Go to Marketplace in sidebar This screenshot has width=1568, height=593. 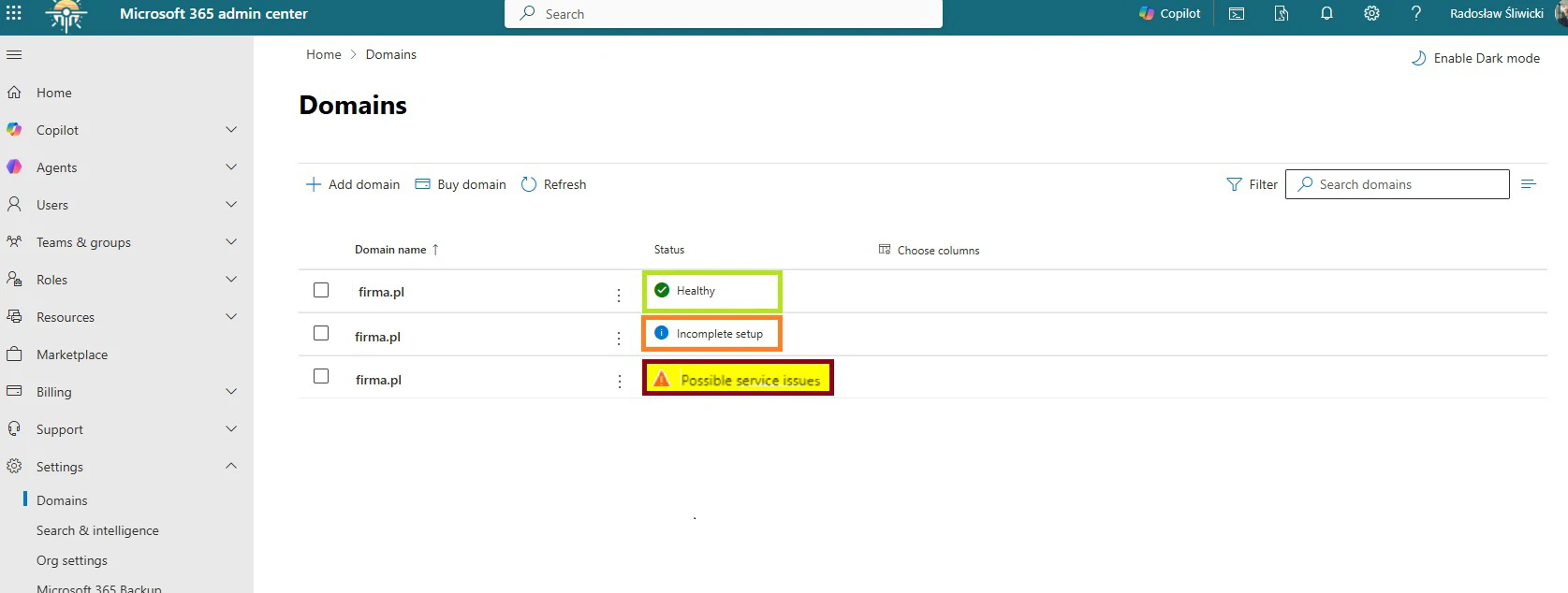click(x=72, y=354)
